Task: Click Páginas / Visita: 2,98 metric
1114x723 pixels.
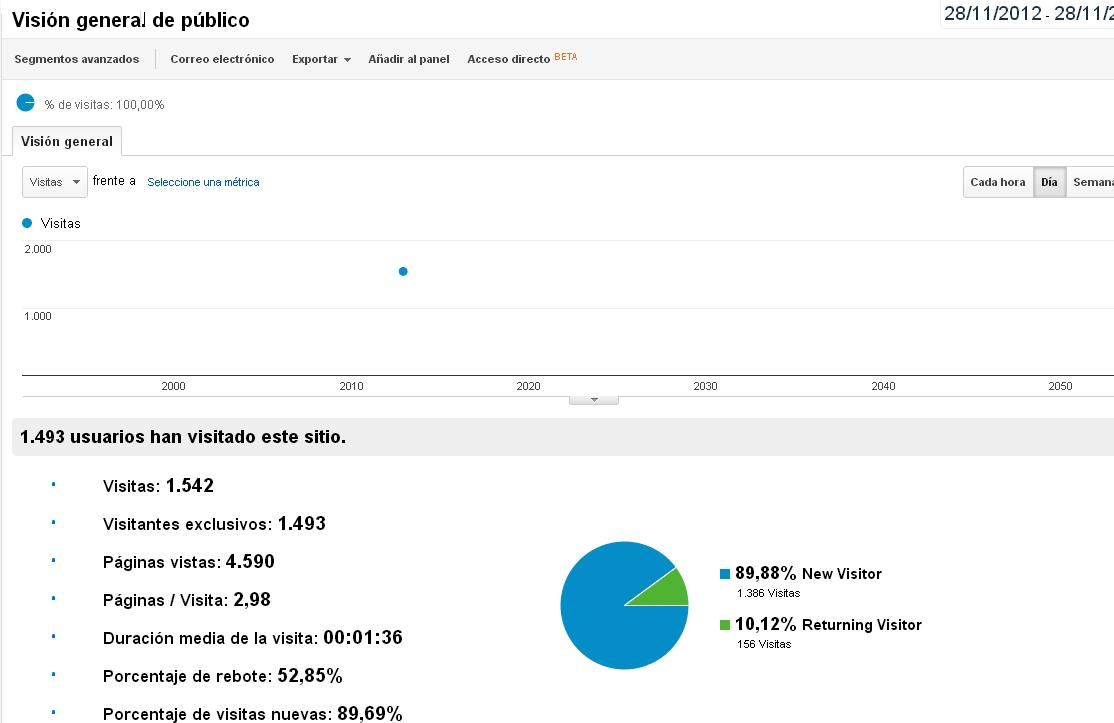Action: coord(187,600)
